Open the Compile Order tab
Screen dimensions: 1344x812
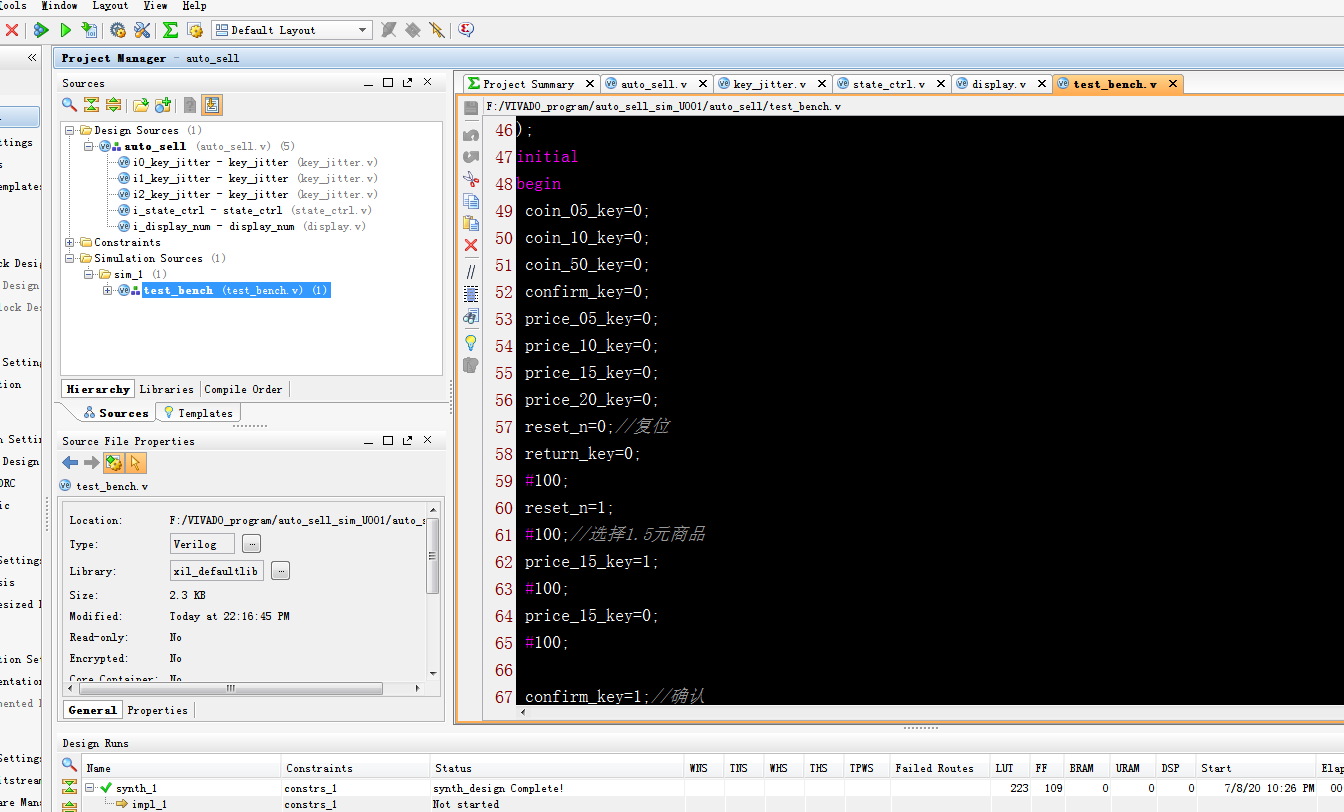tap(243, 389)
